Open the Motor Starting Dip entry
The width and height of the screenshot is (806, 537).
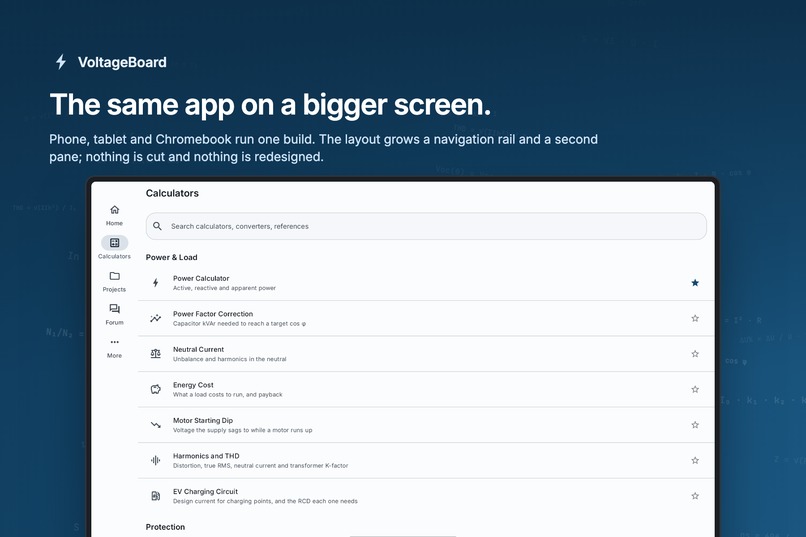click(426, 424)
